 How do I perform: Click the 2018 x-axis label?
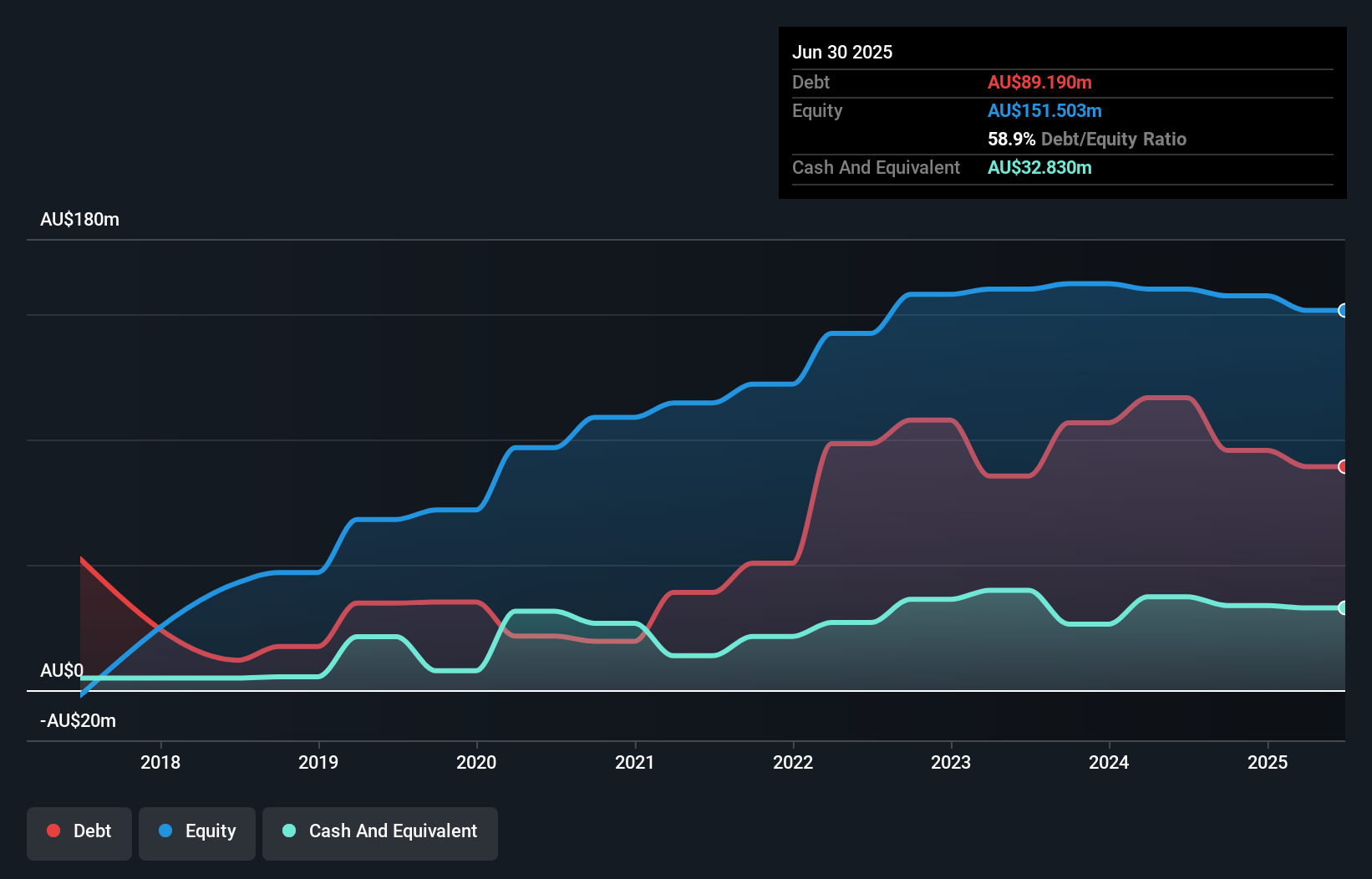pyautogui.click(x=160, y=762)
